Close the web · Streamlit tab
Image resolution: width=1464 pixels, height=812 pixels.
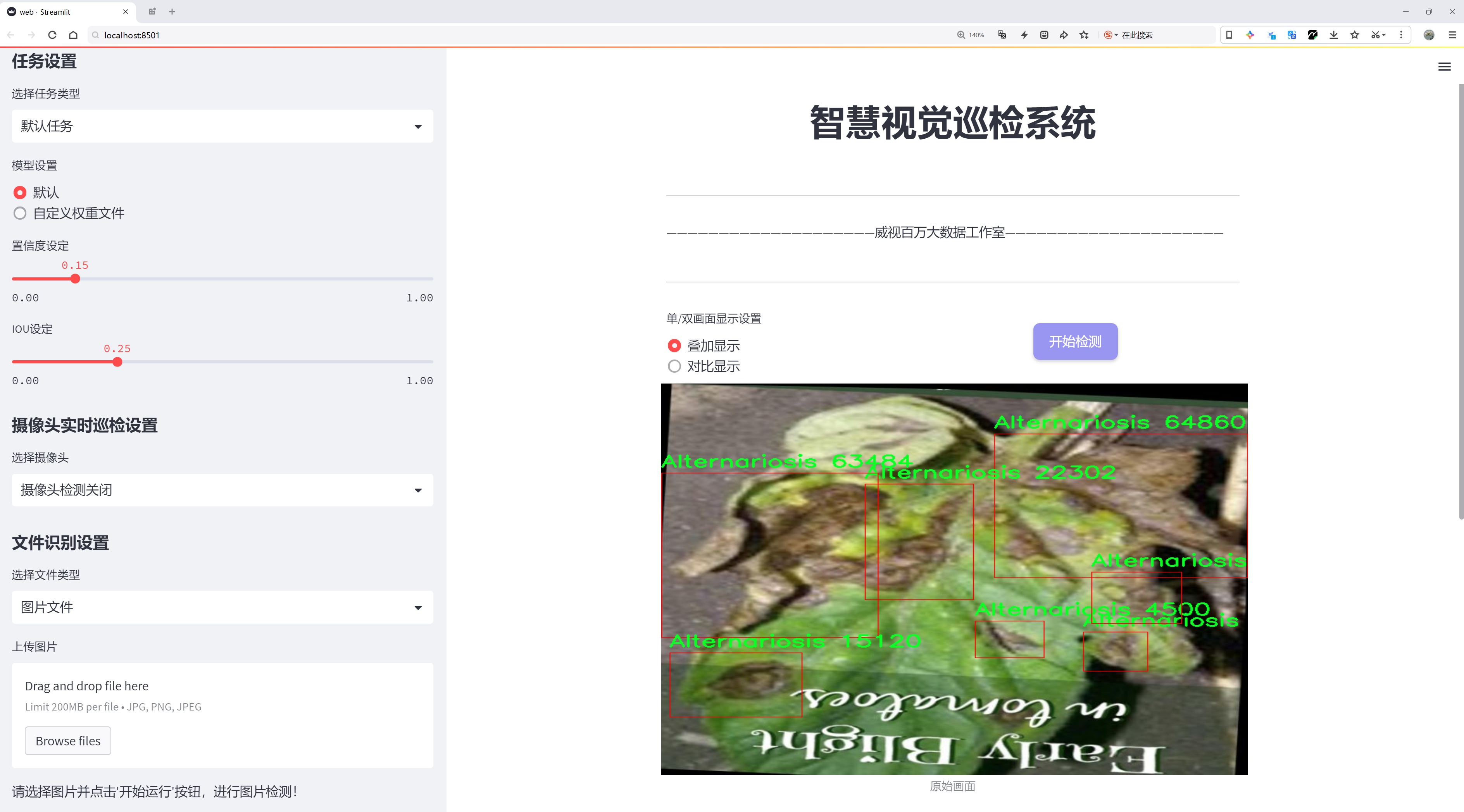click(x=126, y=11)
